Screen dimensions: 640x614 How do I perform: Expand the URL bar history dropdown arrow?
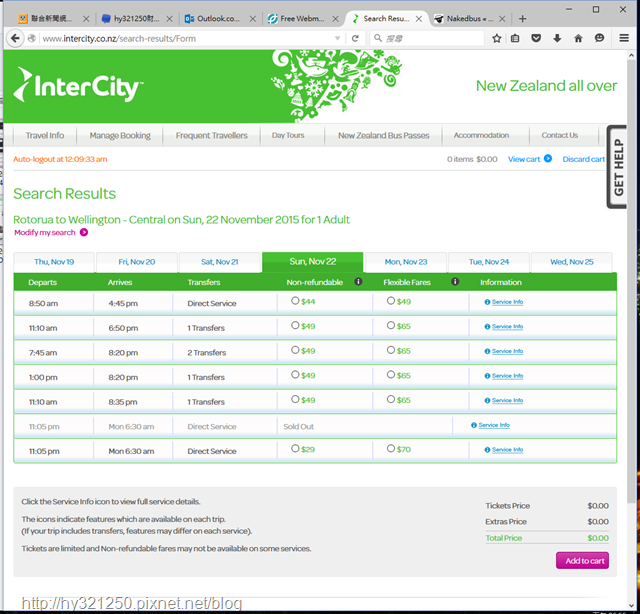[338, 38]
